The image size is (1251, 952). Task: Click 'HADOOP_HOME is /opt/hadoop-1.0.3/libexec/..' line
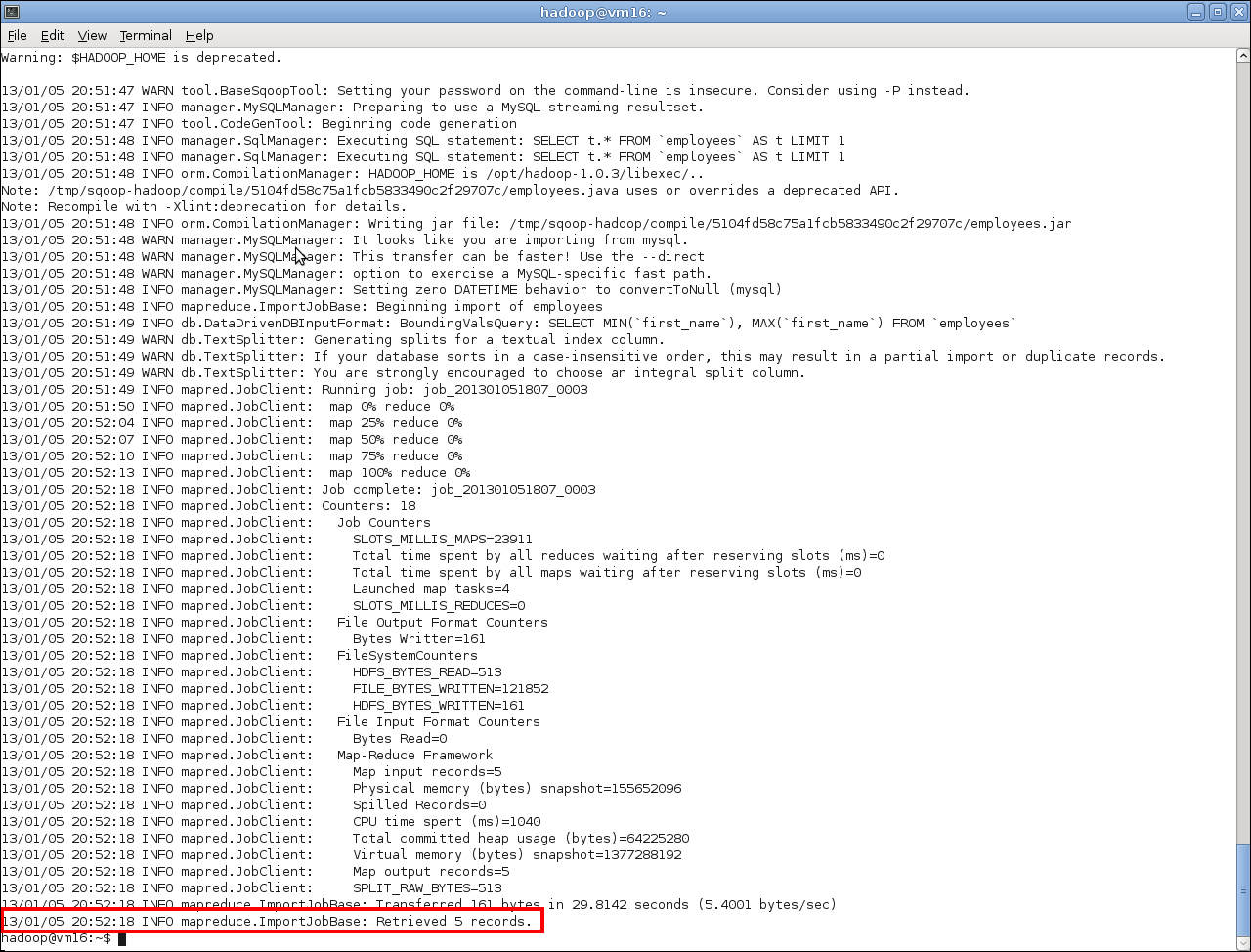[353, 174]
